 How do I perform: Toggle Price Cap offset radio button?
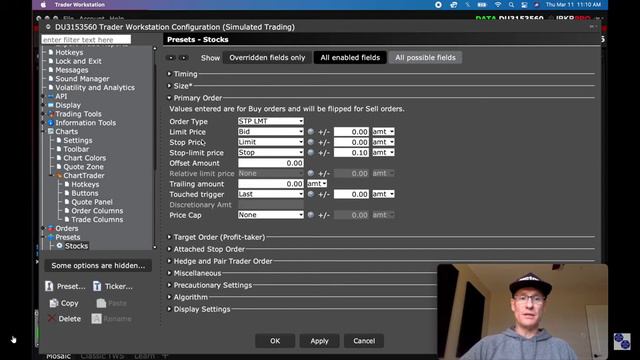click(x=311, y=215)
